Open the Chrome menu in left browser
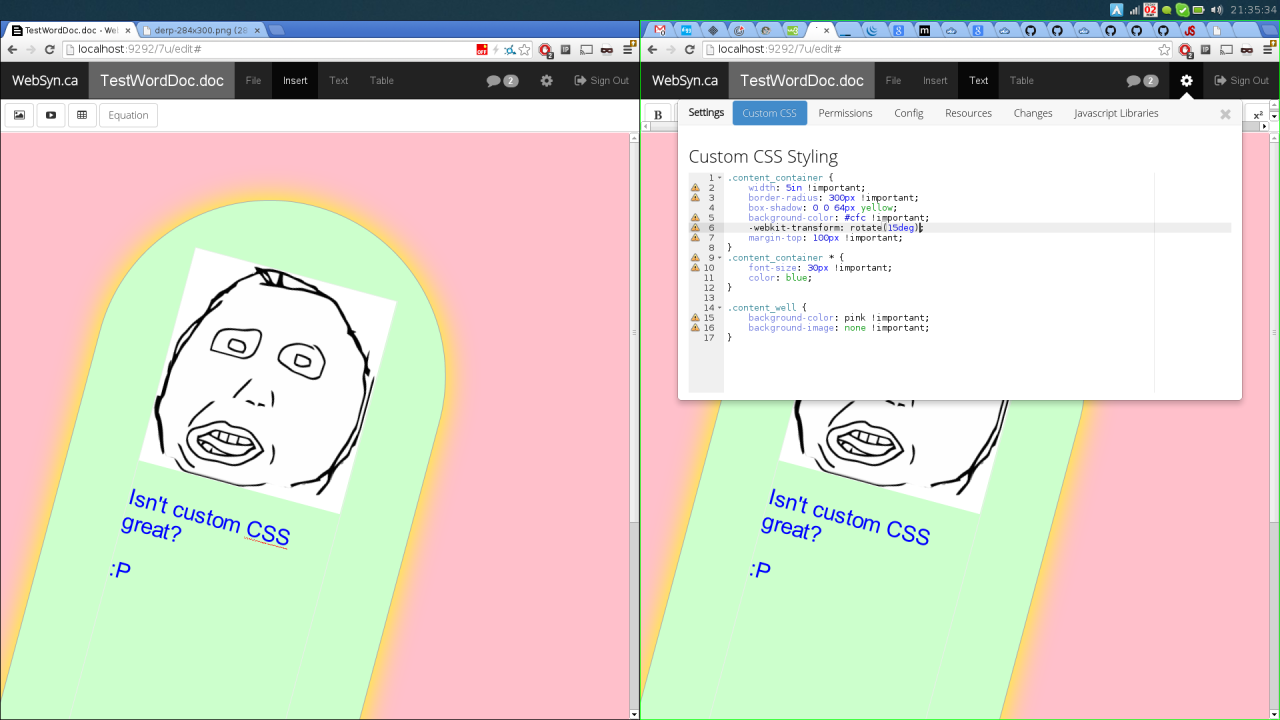The image size is (1280, 720). tap(630, 48)
